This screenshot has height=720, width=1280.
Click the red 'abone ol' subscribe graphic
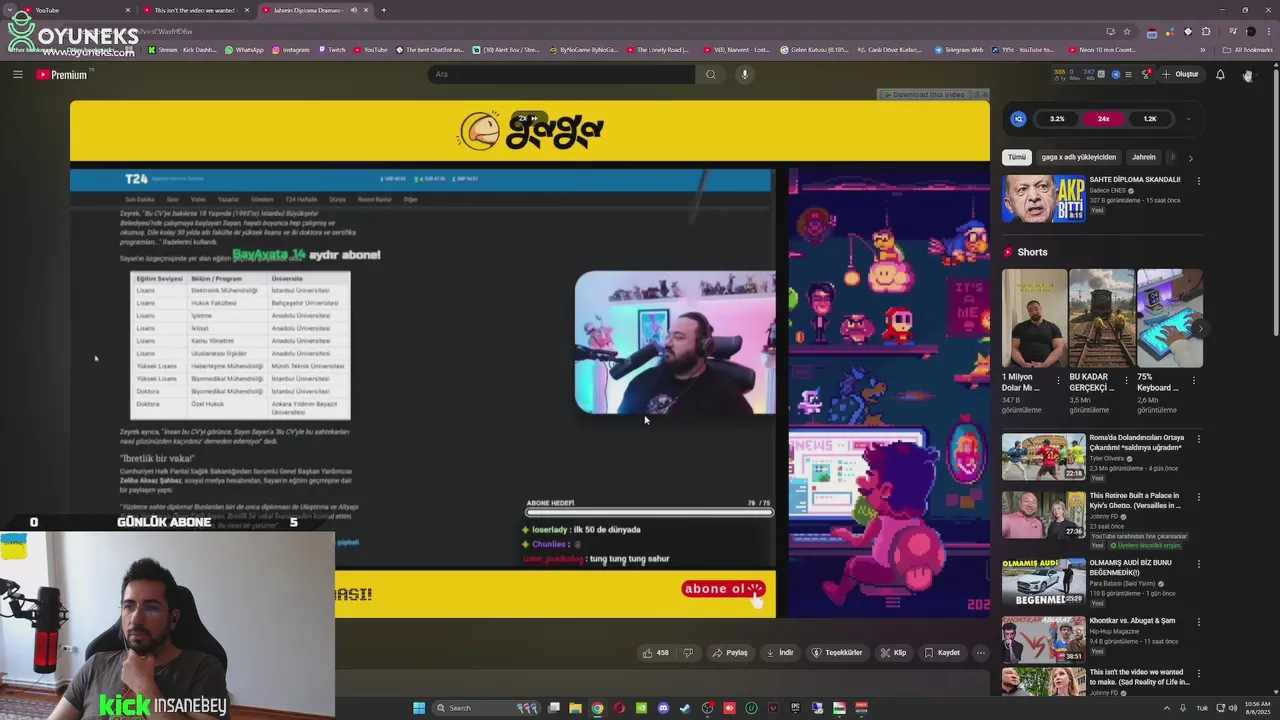click(723, 589)
